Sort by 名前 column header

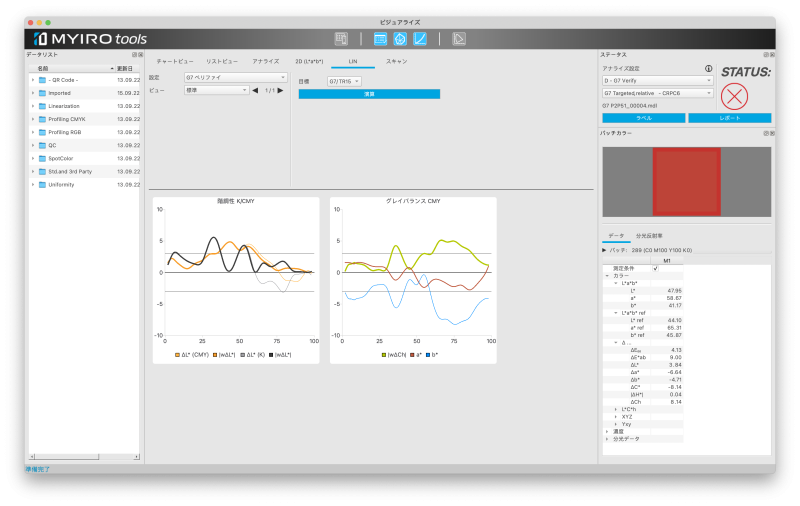pos(72,68)
